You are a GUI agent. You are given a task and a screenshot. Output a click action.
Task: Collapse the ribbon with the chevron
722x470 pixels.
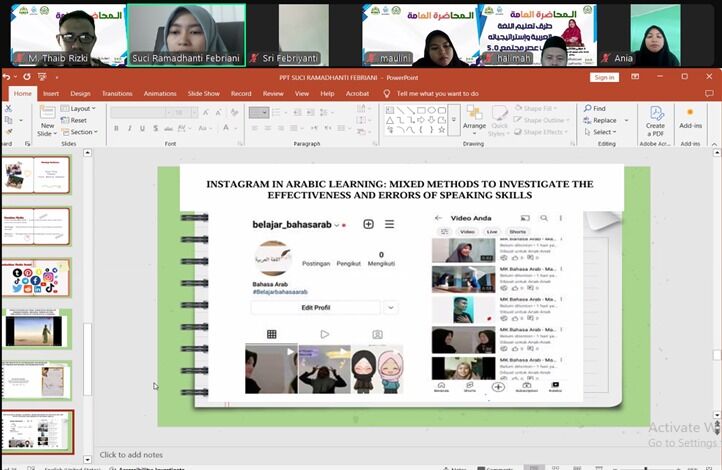pyautogui.click(x=714, y=144)
